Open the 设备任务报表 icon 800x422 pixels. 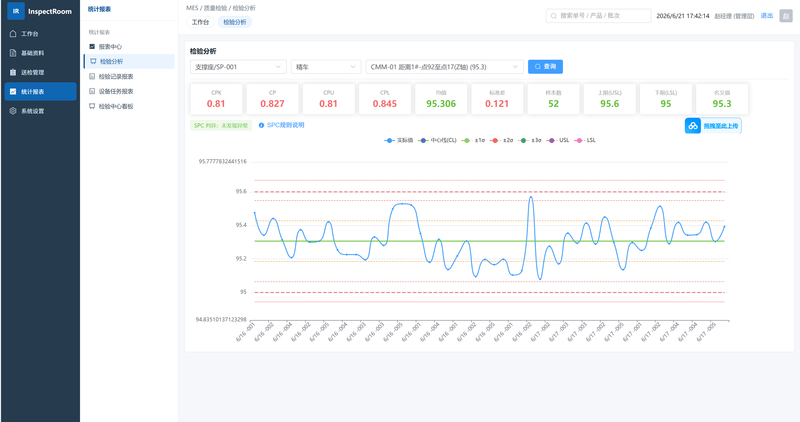[x=92, y=91]
